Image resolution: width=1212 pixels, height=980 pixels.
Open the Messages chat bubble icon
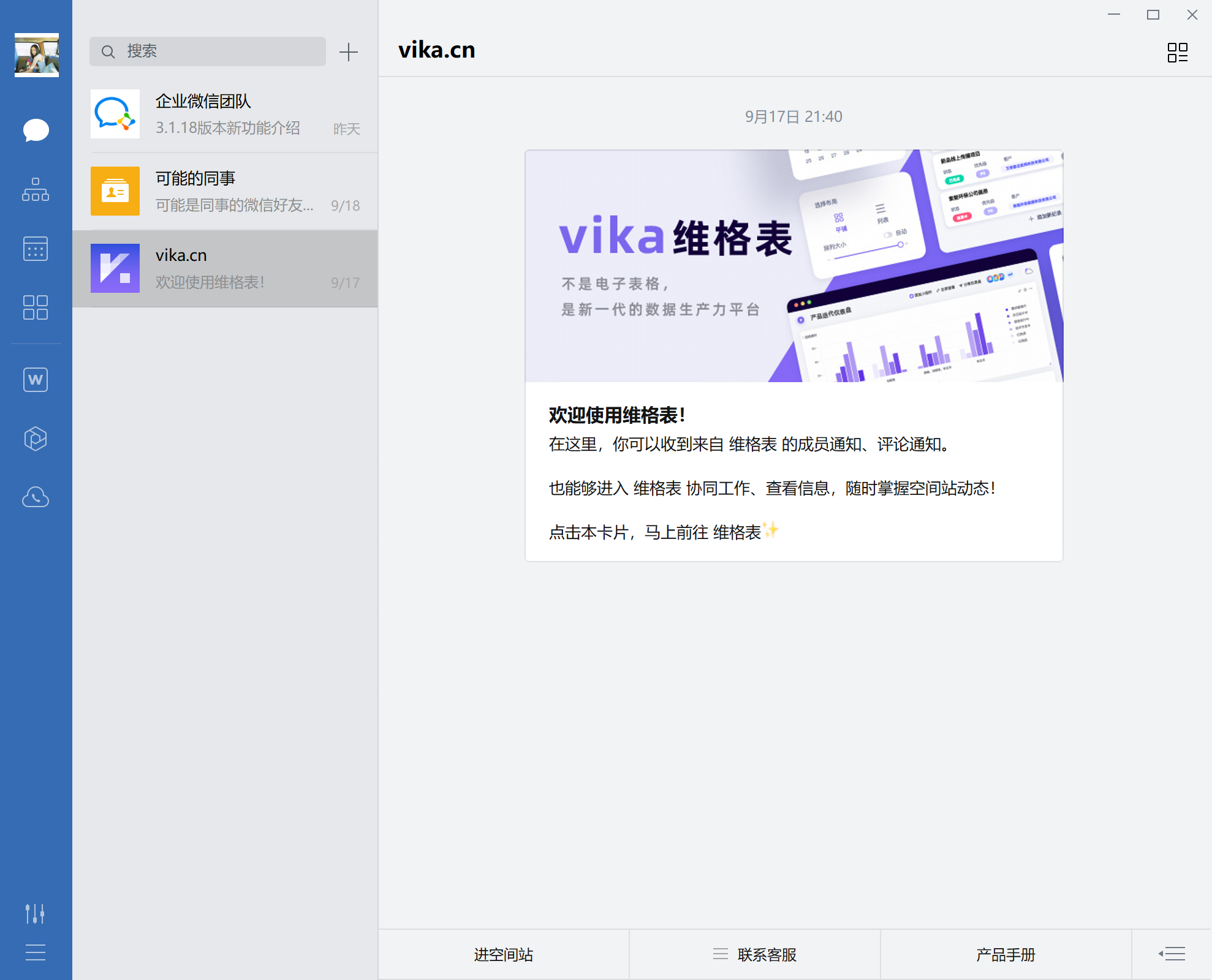[x=36, y=130]
